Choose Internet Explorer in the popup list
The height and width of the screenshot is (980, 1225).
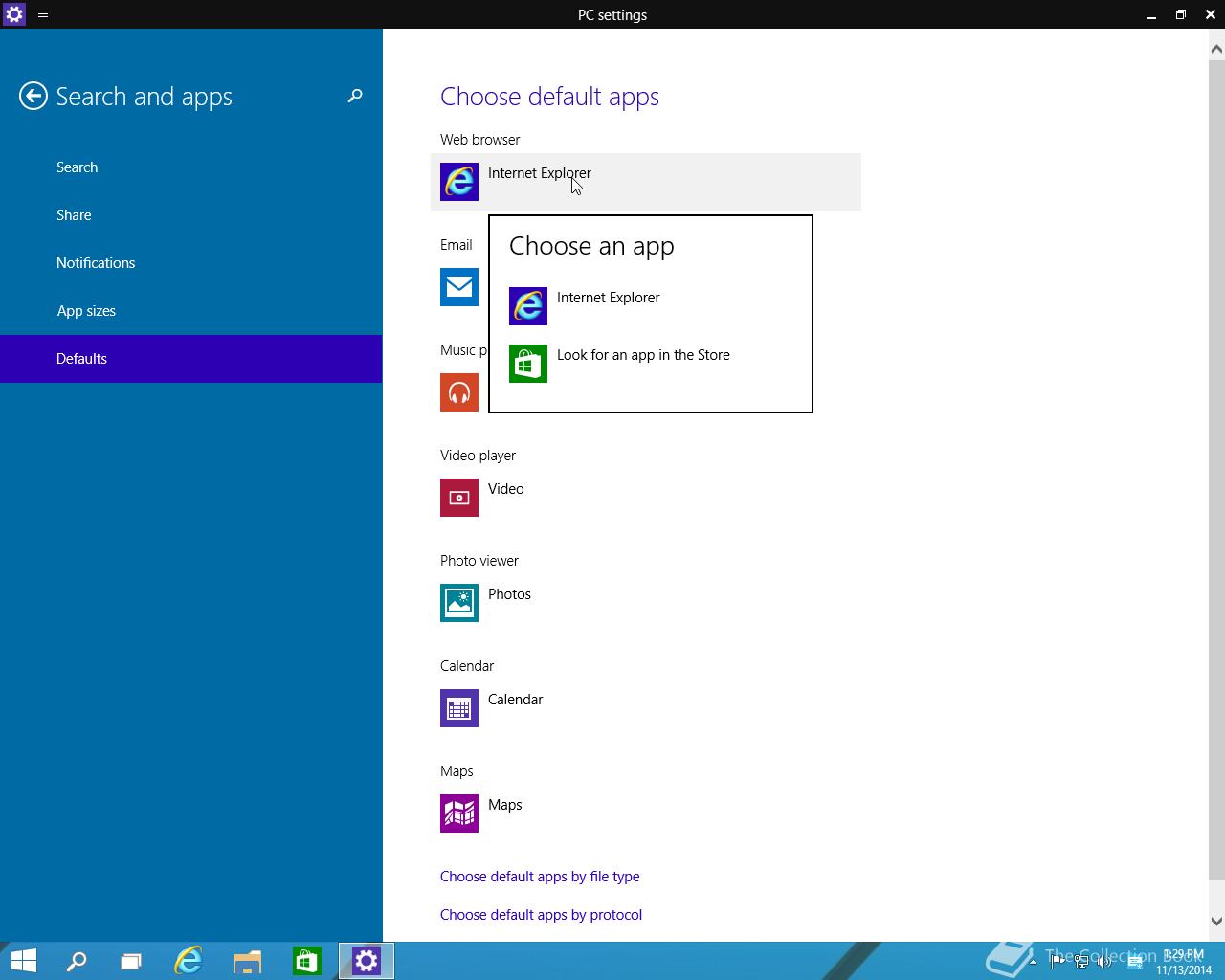coord(651,306)
